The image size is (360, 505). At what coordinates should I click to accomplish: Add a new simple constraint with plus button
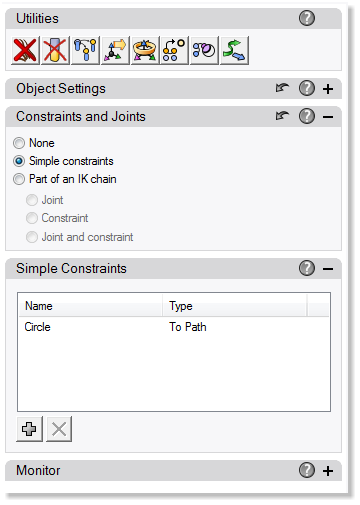click(x=29, y=429)
